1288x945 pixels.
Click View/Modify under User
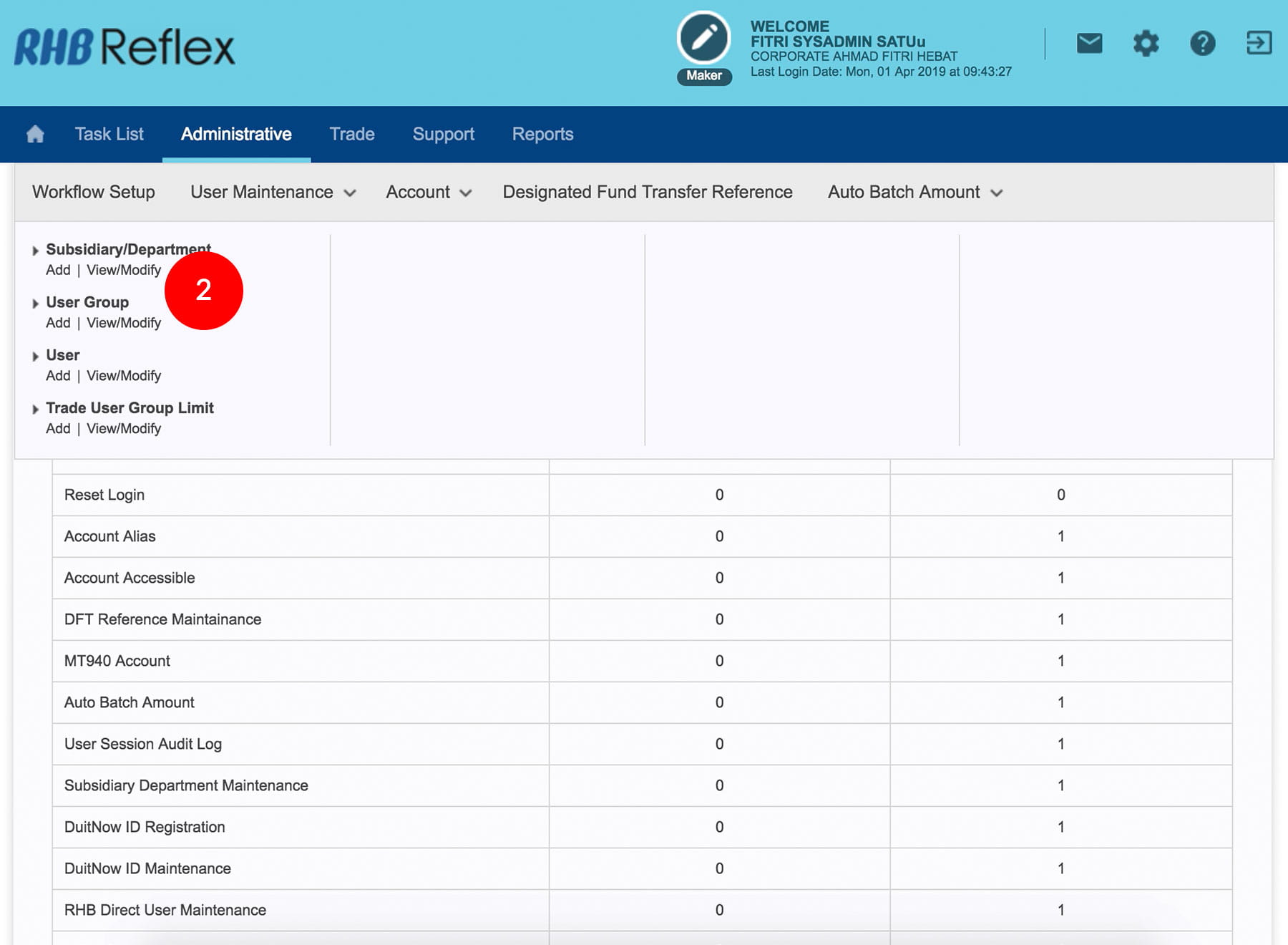point(124,376)
